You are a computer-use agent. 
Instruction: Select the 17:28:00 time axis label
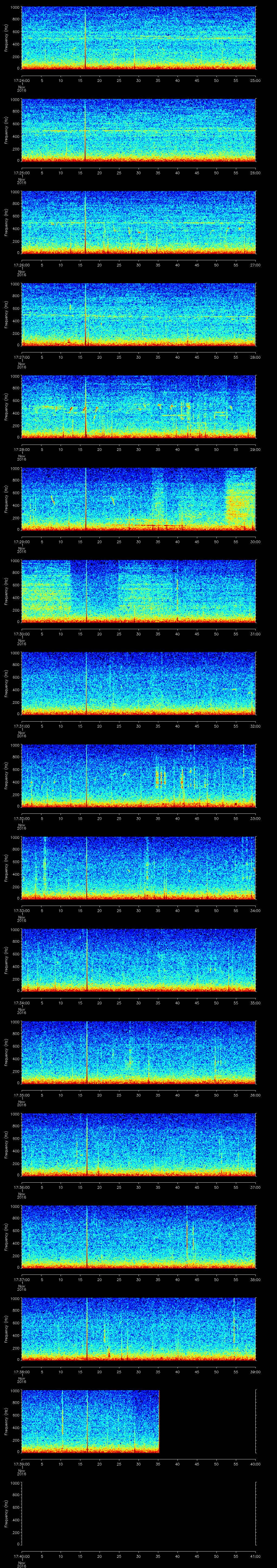21,449
